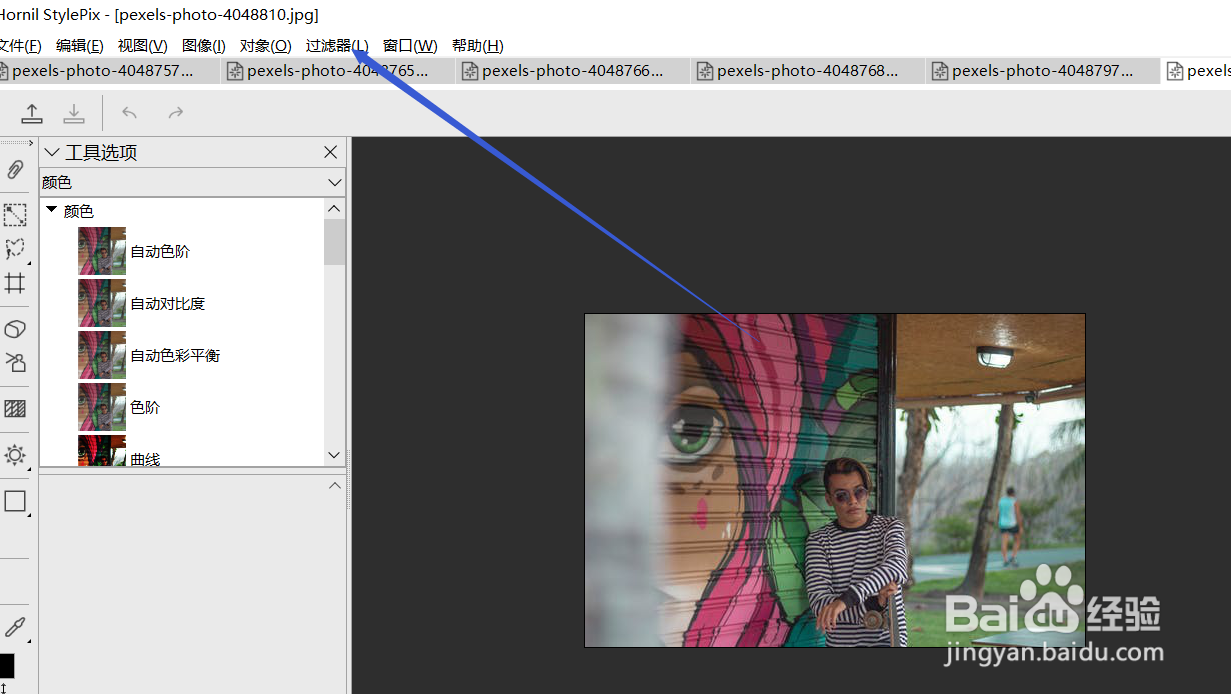Click the graffiti photo on the canvas
1231x694 pixels.
click(835, 480)
